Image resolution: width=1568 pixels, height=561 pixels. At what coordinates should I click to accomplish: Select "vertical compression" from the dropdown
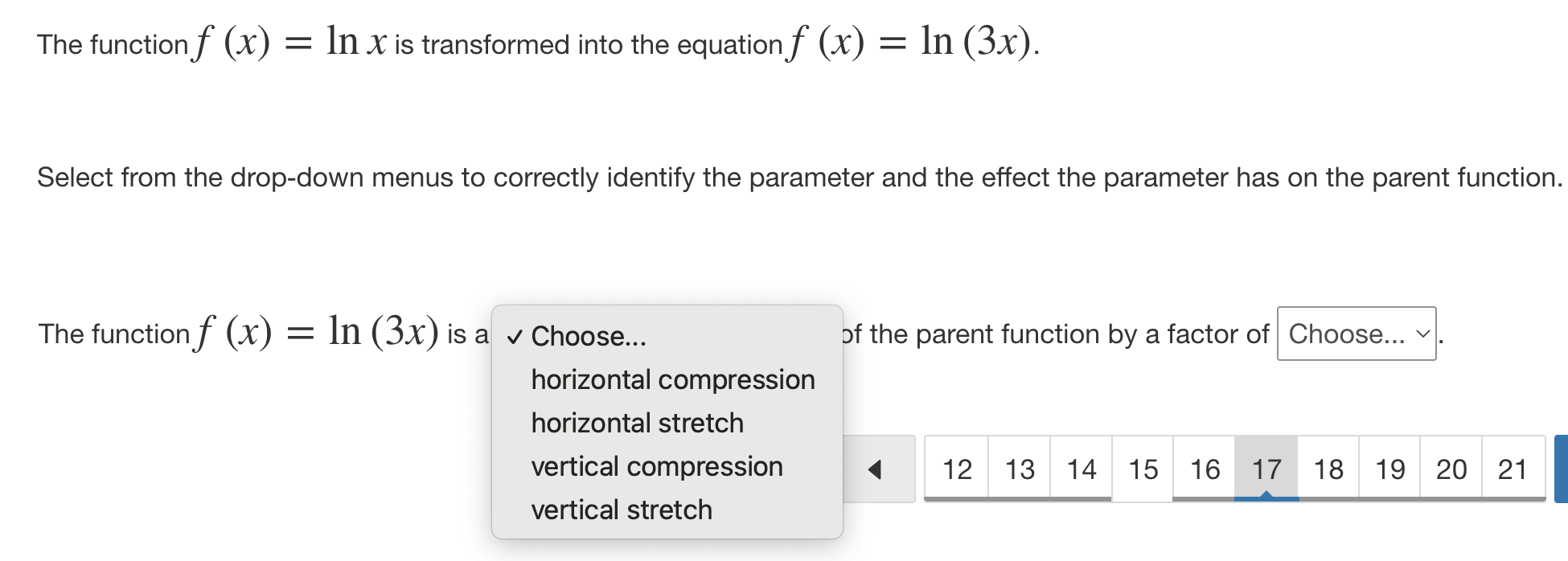[655, 466]
